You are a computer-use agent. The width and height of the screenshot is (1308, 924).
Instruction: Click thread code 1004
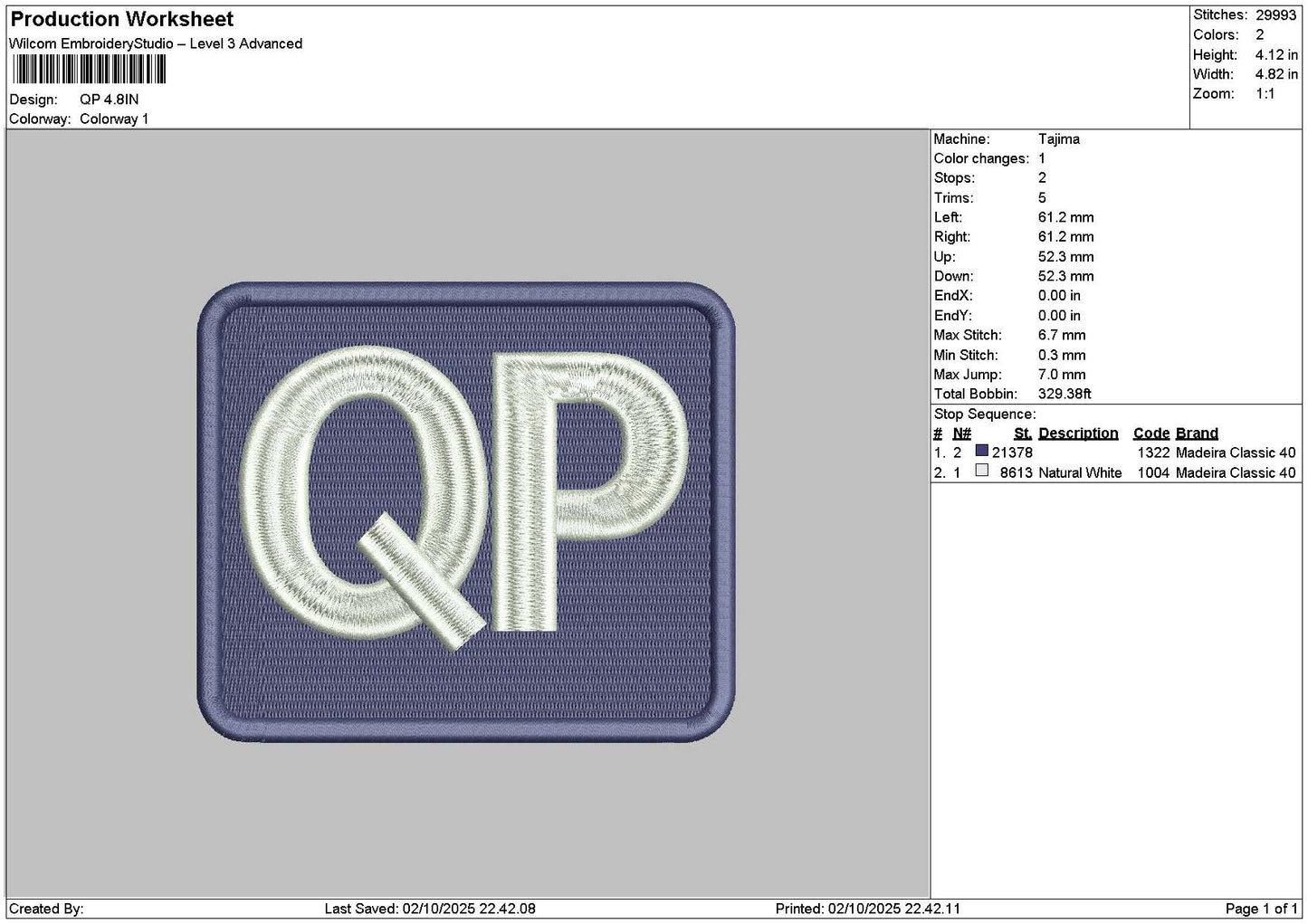1154,472
